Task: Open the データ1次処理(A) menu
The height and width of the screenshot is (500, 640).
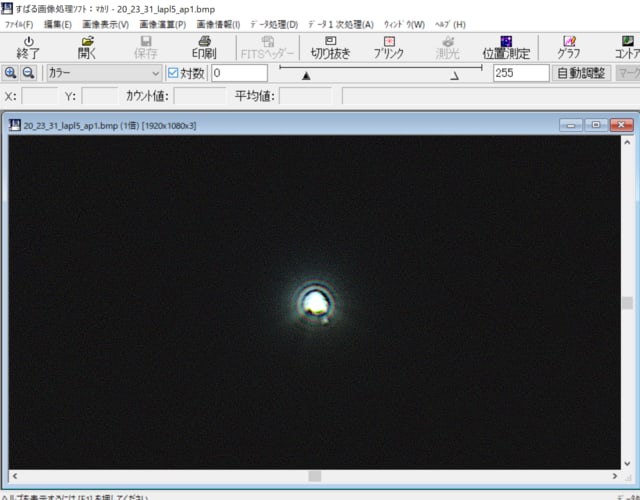Action: point(341,24)
